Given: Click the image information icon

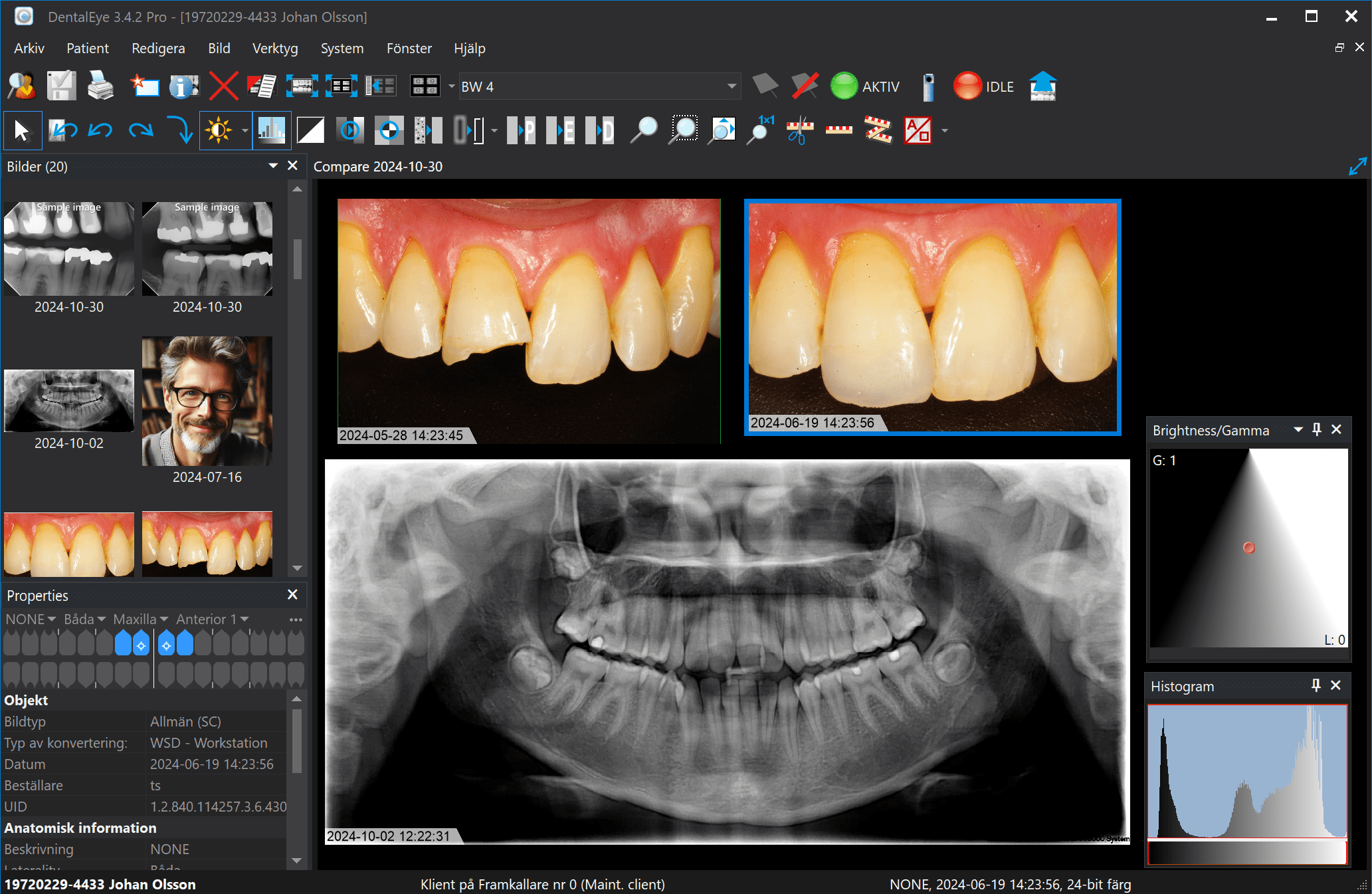Looking at the screenshot, I should 183,86.
